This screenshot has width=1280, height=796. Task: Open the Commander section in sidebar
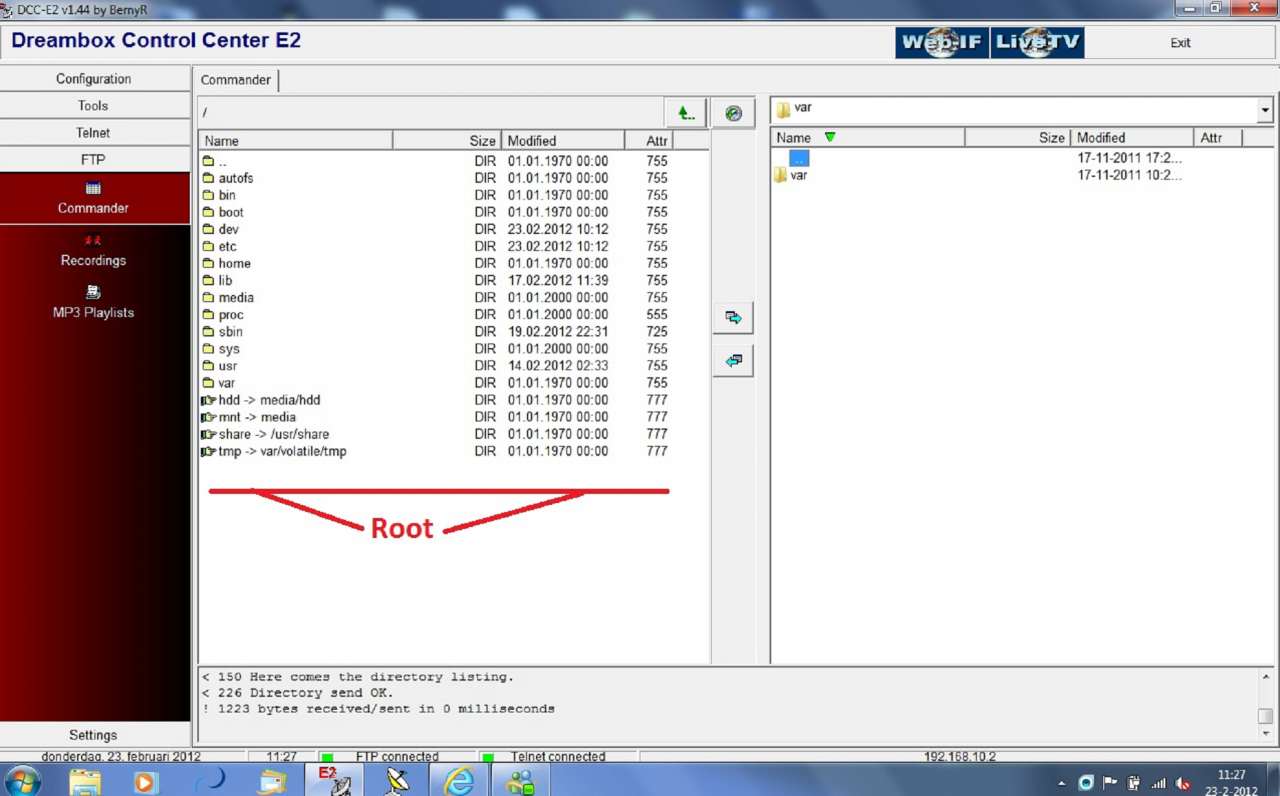pos(93,198)
